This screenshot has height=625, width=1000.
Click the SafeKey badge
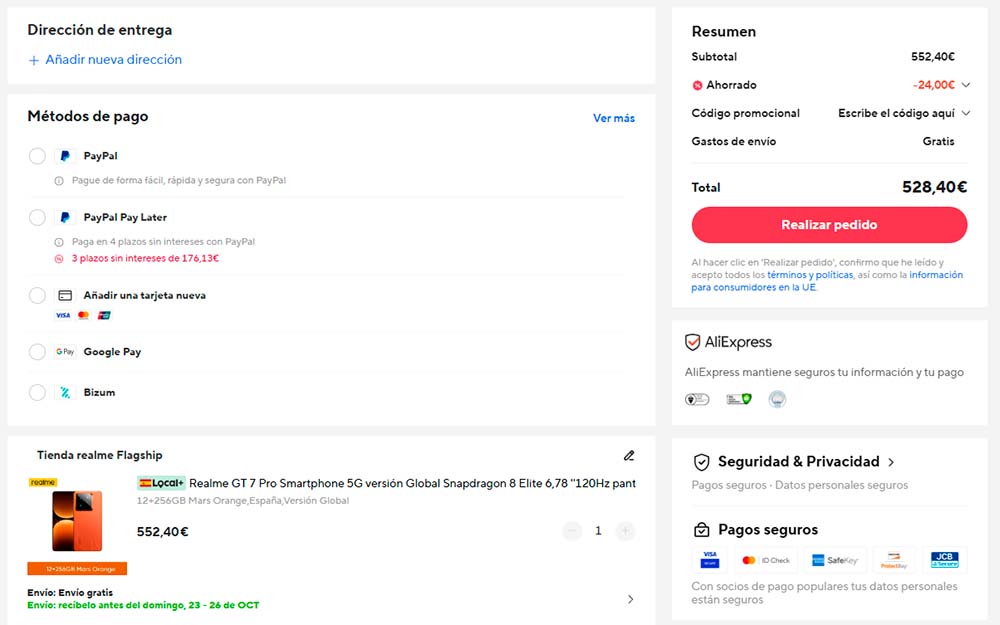838,560
